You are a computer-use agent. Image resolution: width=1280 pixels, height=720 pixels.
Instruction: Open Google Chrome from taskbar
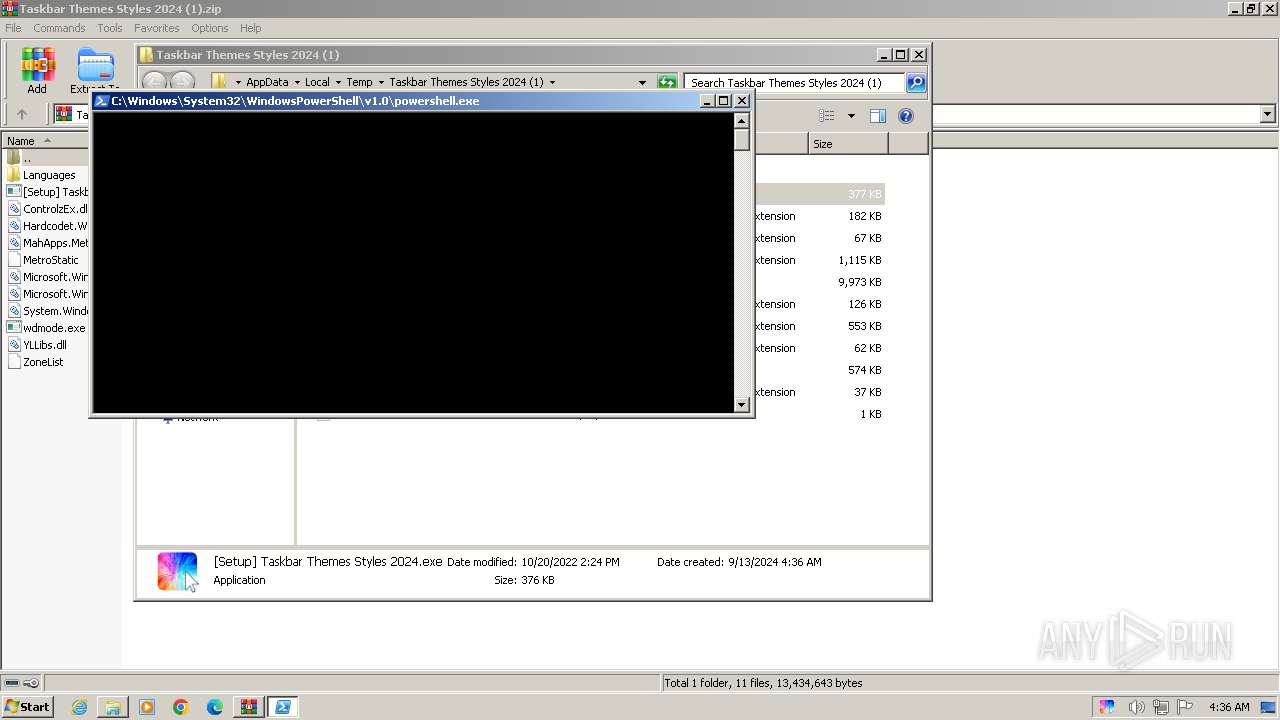(x=181, y=707)
